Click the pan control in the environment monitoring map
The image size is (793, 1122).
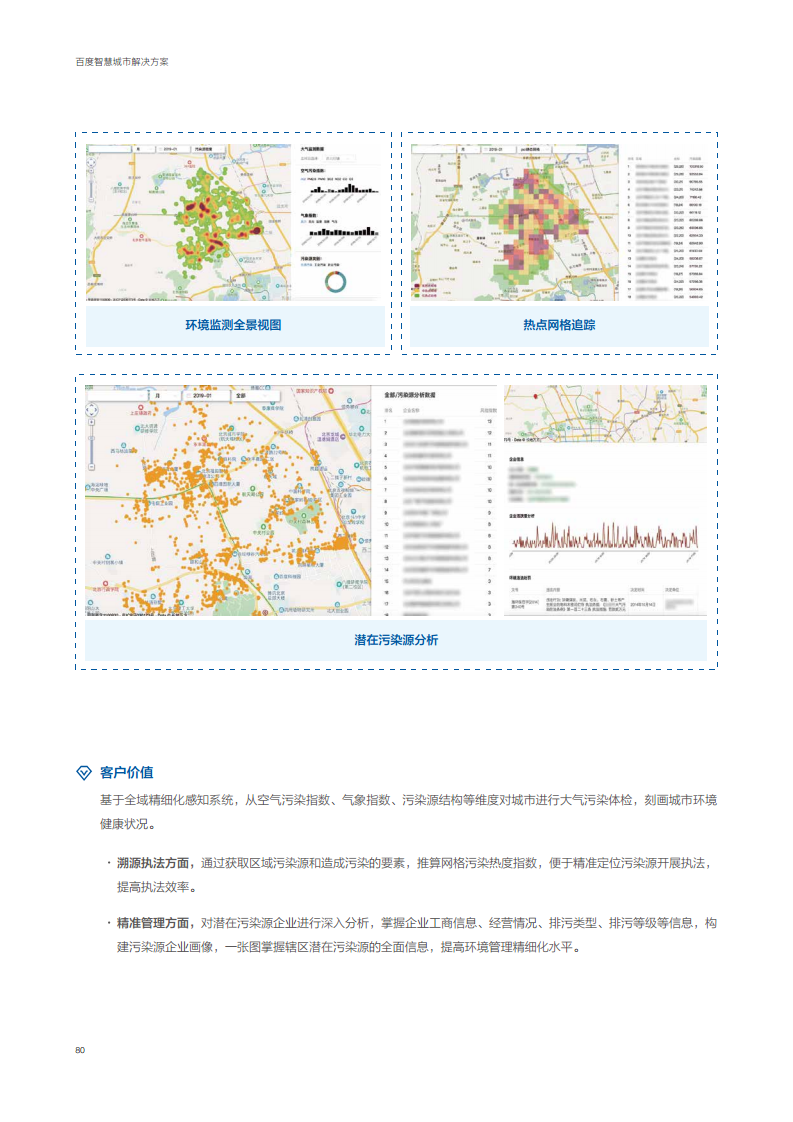[91, 163]
